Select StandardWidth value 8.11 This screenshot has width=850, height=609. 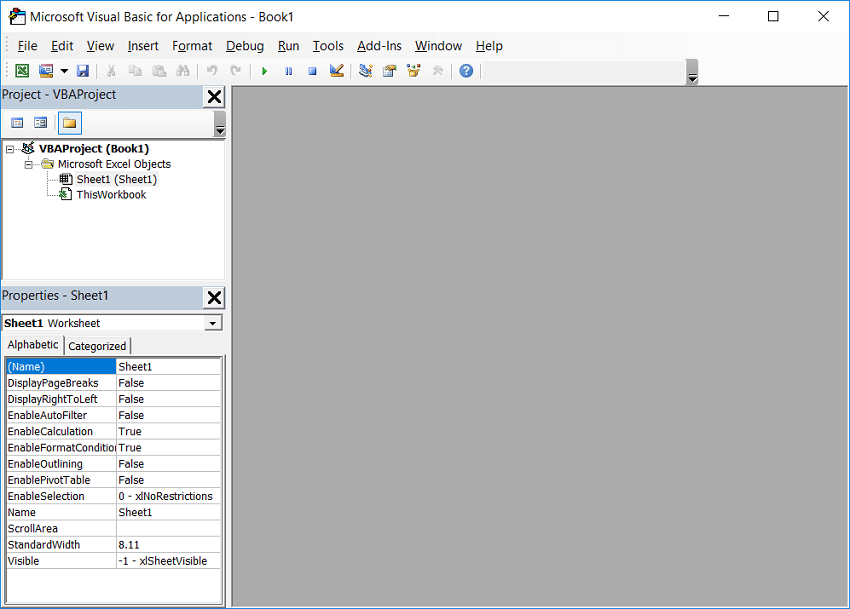169,545
